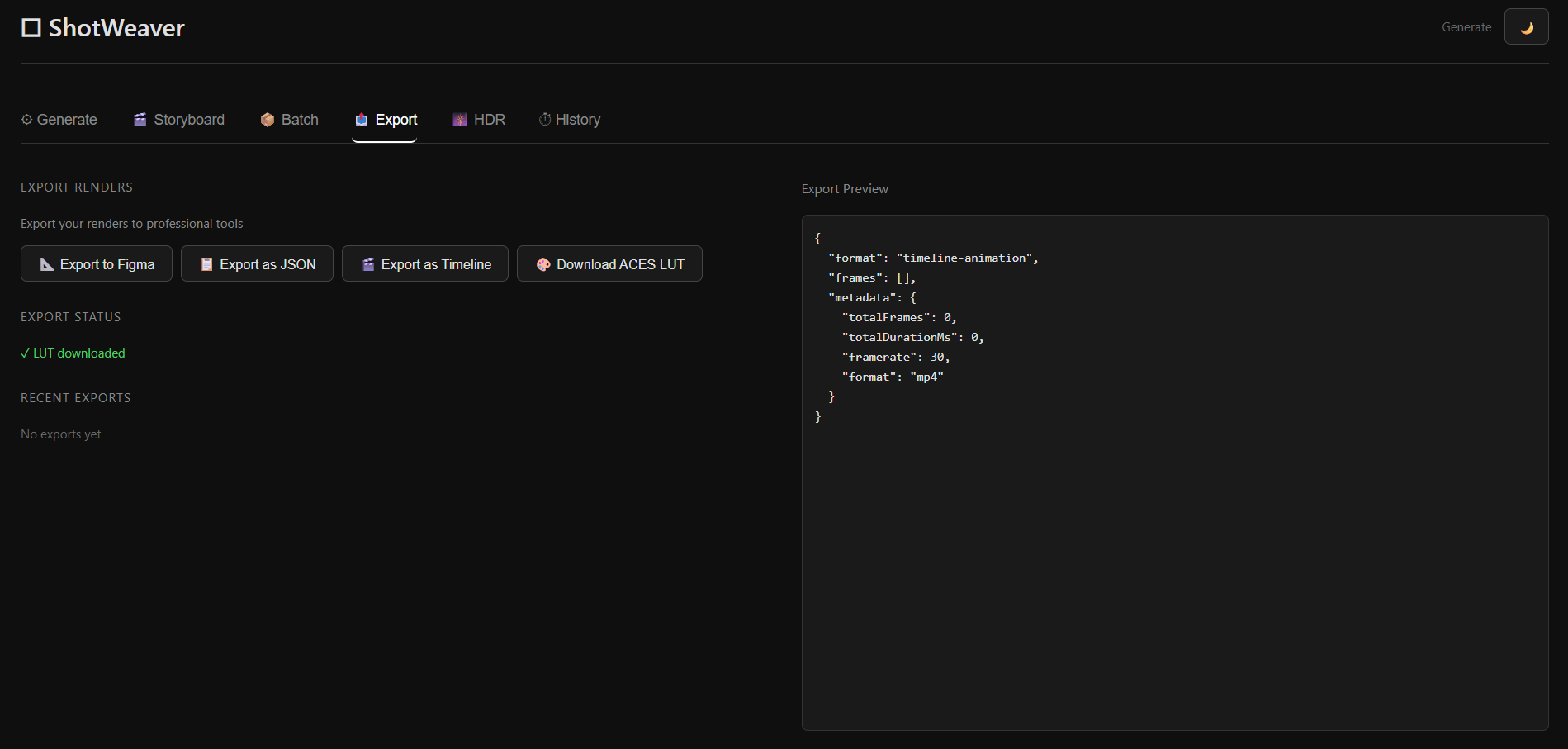
Task: Click "Export your renders to professional tools" text
Action: 132,224
